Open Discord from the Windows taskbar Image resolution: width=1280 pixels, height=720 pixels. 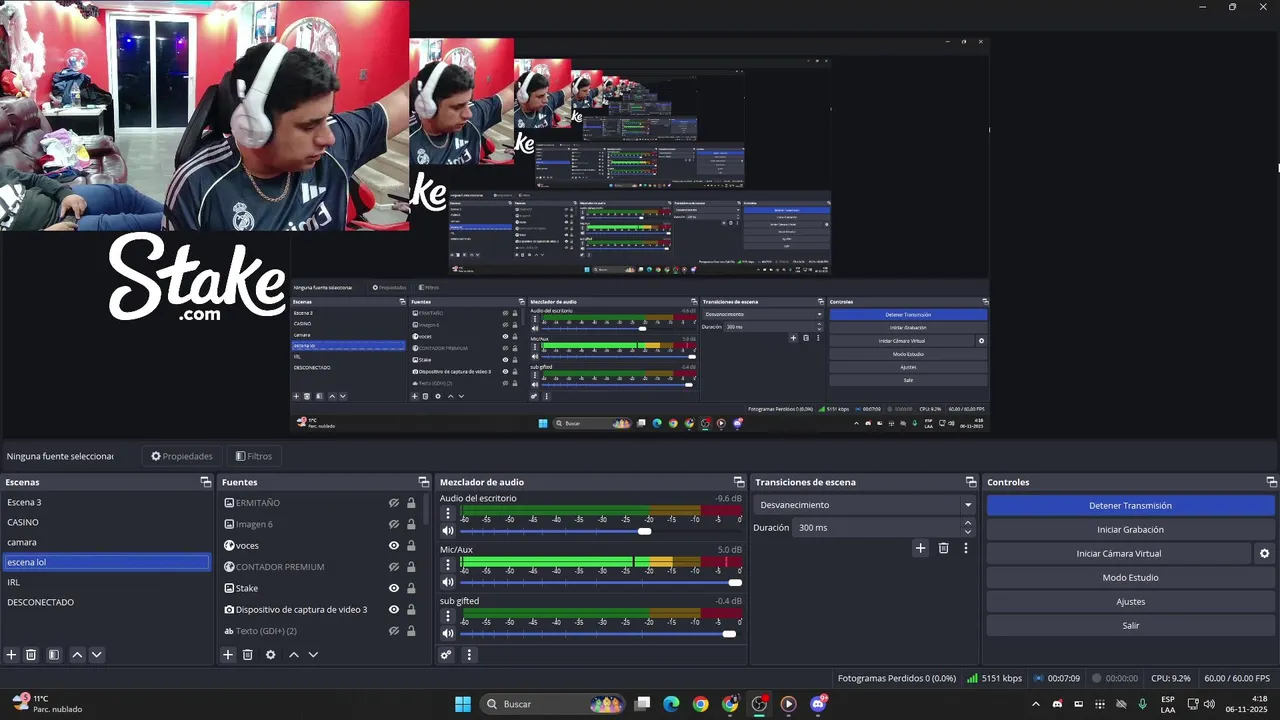[819, 704]
